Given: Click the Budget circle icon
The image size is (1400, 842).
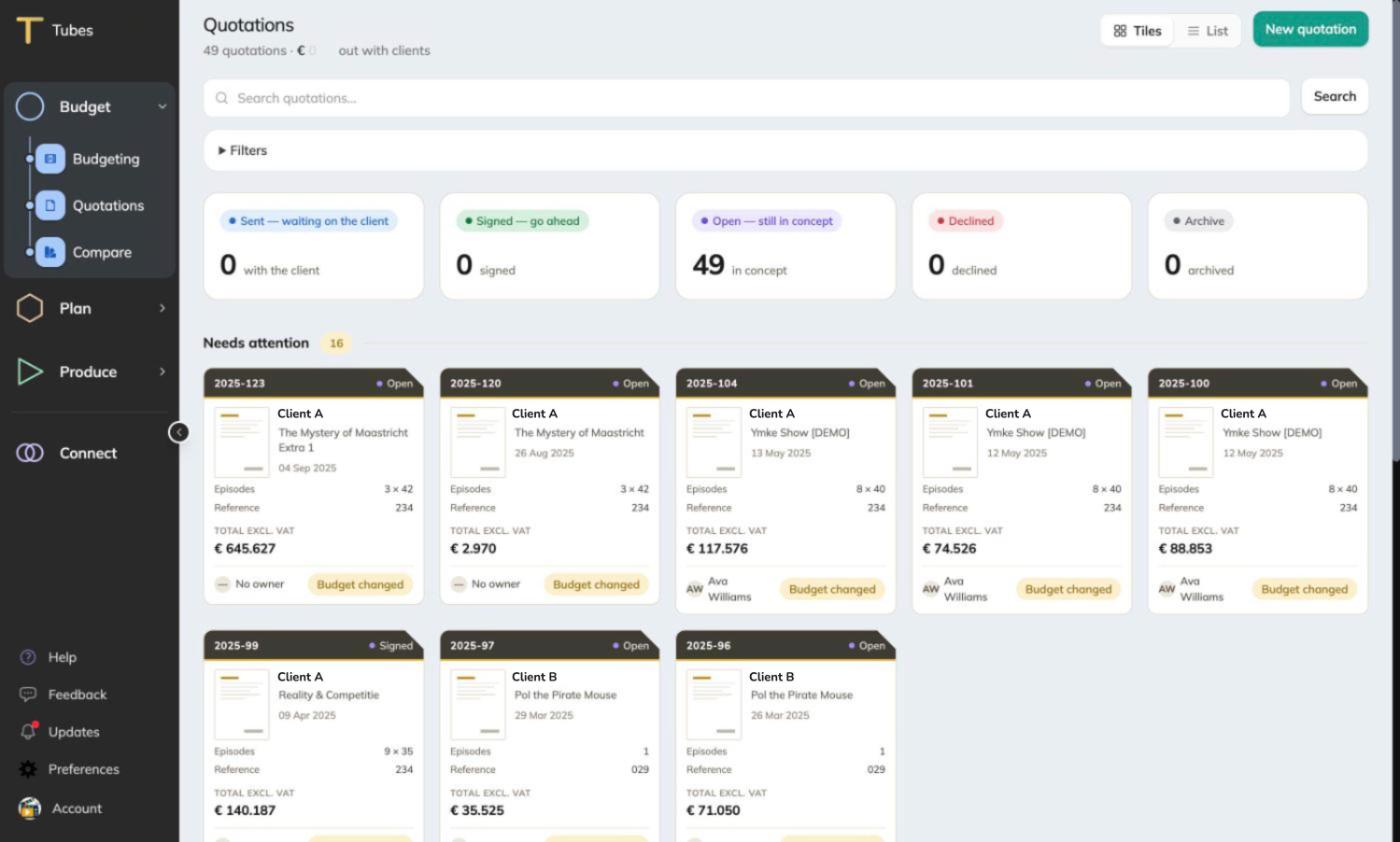Looking at the screenshot, I should click(x=30, y=107).
